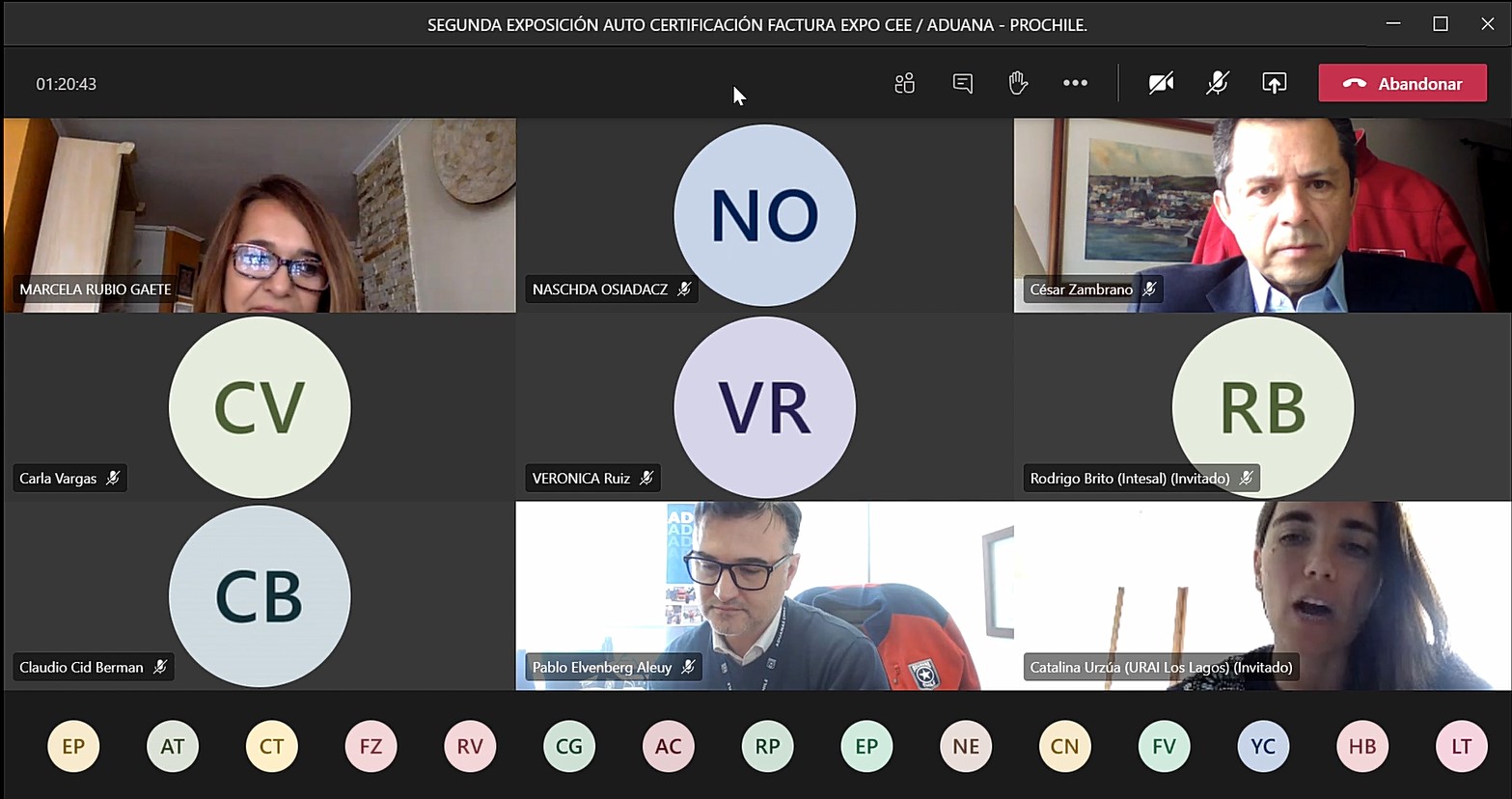Screen dimensions: 1512x799
Task: Close the Teams meeting window
Action: pos(1488,24)
